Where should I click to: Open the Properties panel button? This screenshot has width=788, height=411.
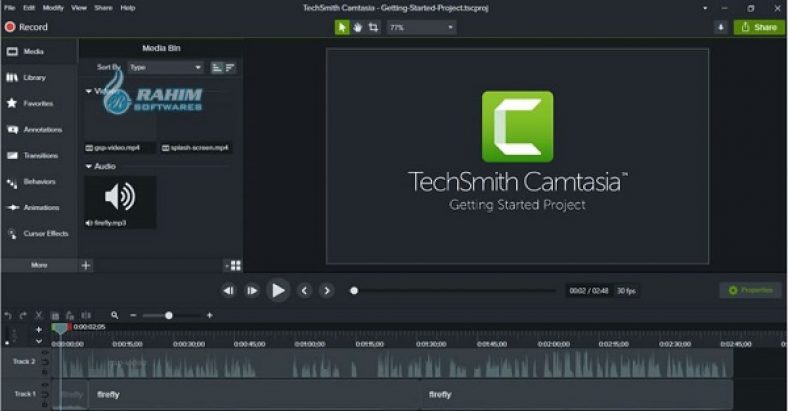(x=750, y=290)
